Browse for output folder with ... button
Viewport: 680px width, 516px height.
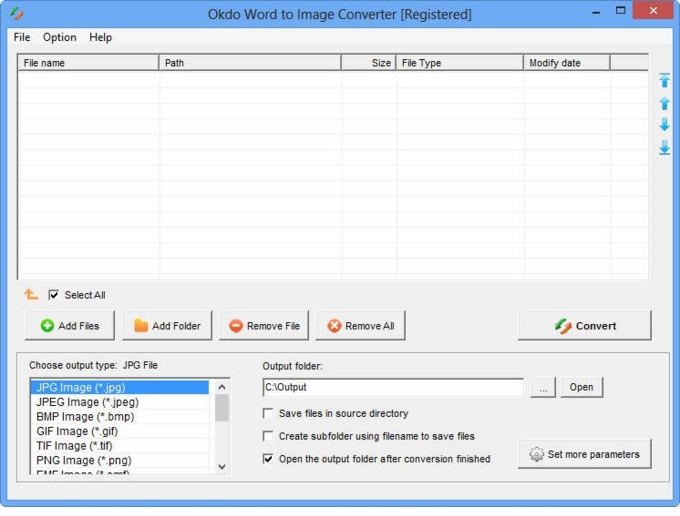(x=543, y=387)
